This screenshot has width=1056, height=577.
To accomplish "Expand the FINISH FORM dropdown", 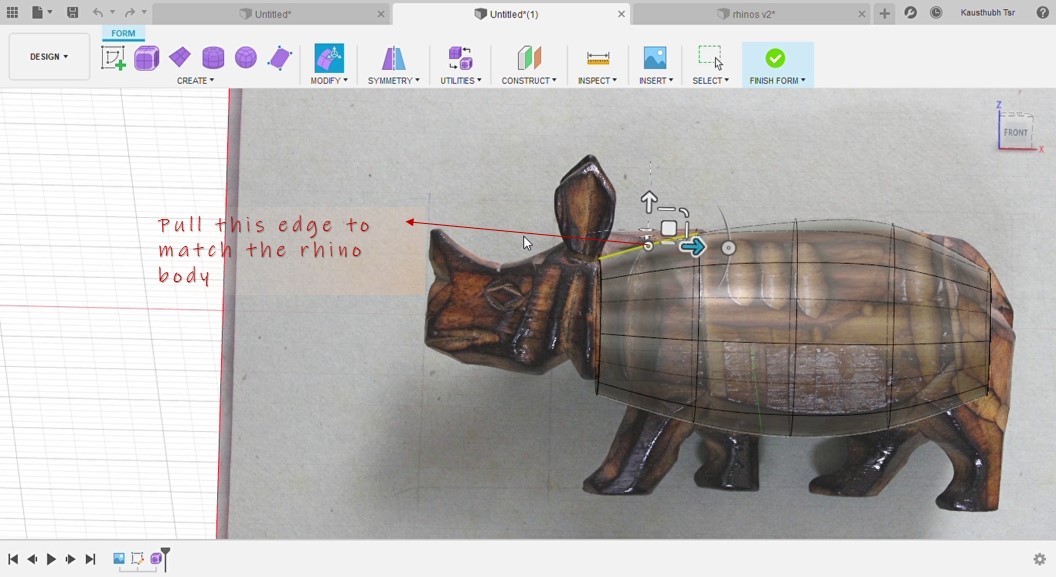I will pos(777,80).
